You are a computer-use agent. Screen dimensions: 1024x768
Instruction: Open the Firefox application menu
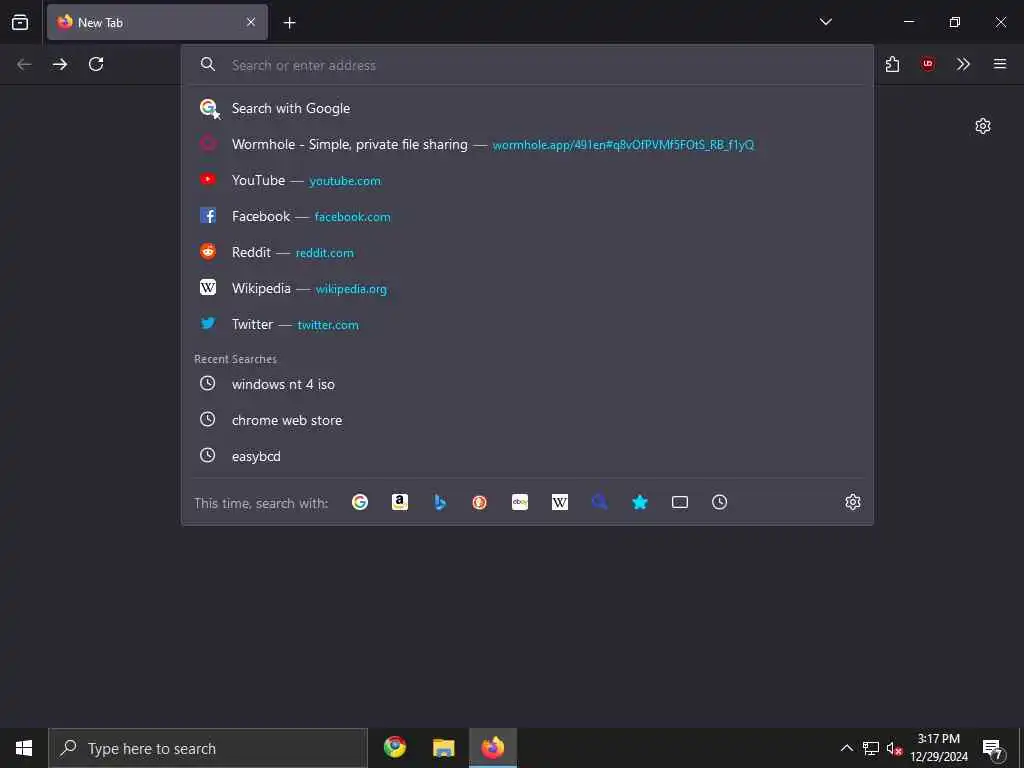(1000, 64)
